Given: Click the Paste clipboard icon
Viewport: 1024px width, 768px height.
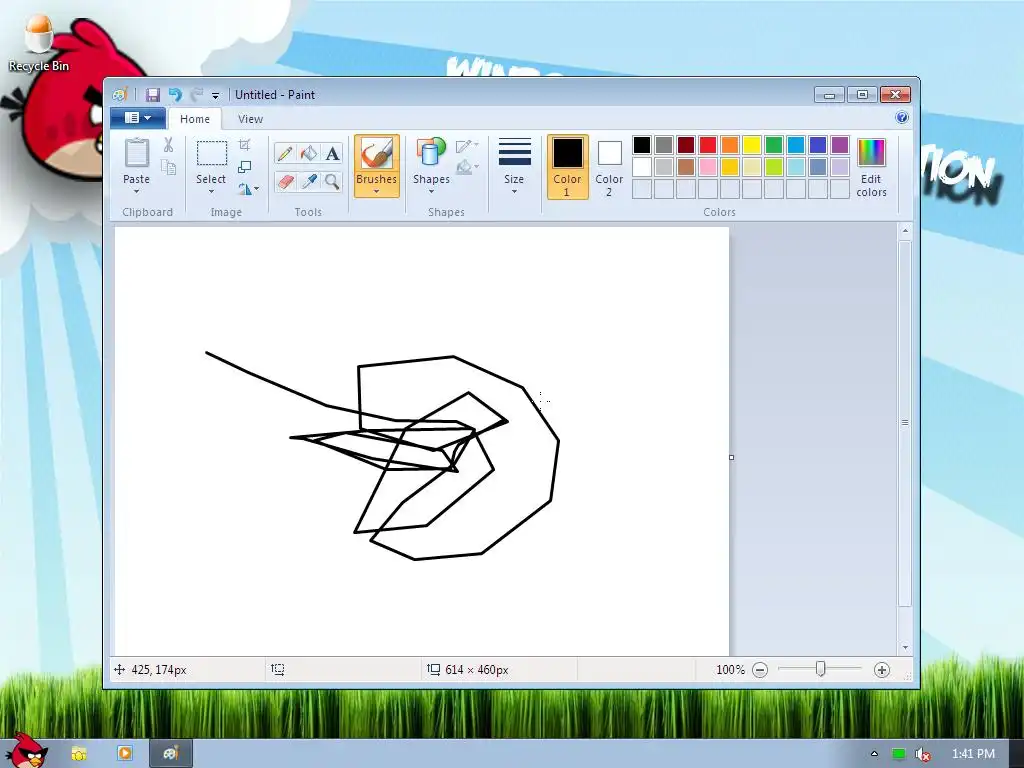Looking at the screenshot, I should pos(136,153).
